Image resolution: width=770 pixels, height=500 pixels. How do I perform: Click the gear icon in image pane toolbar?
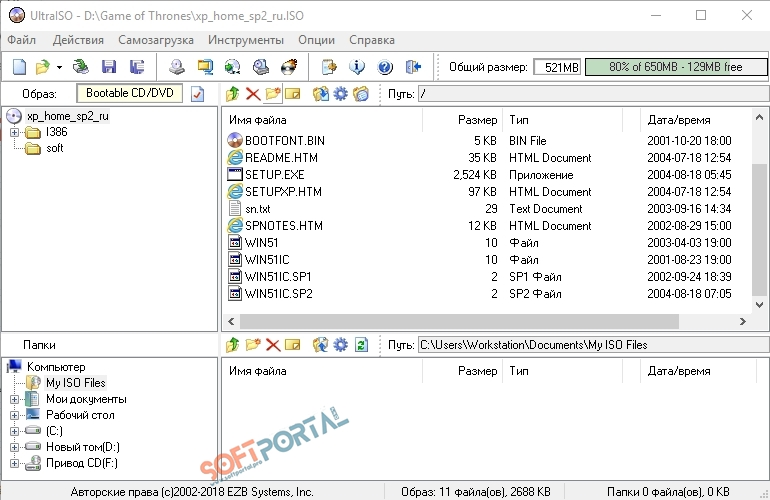[x=340, y=94]
